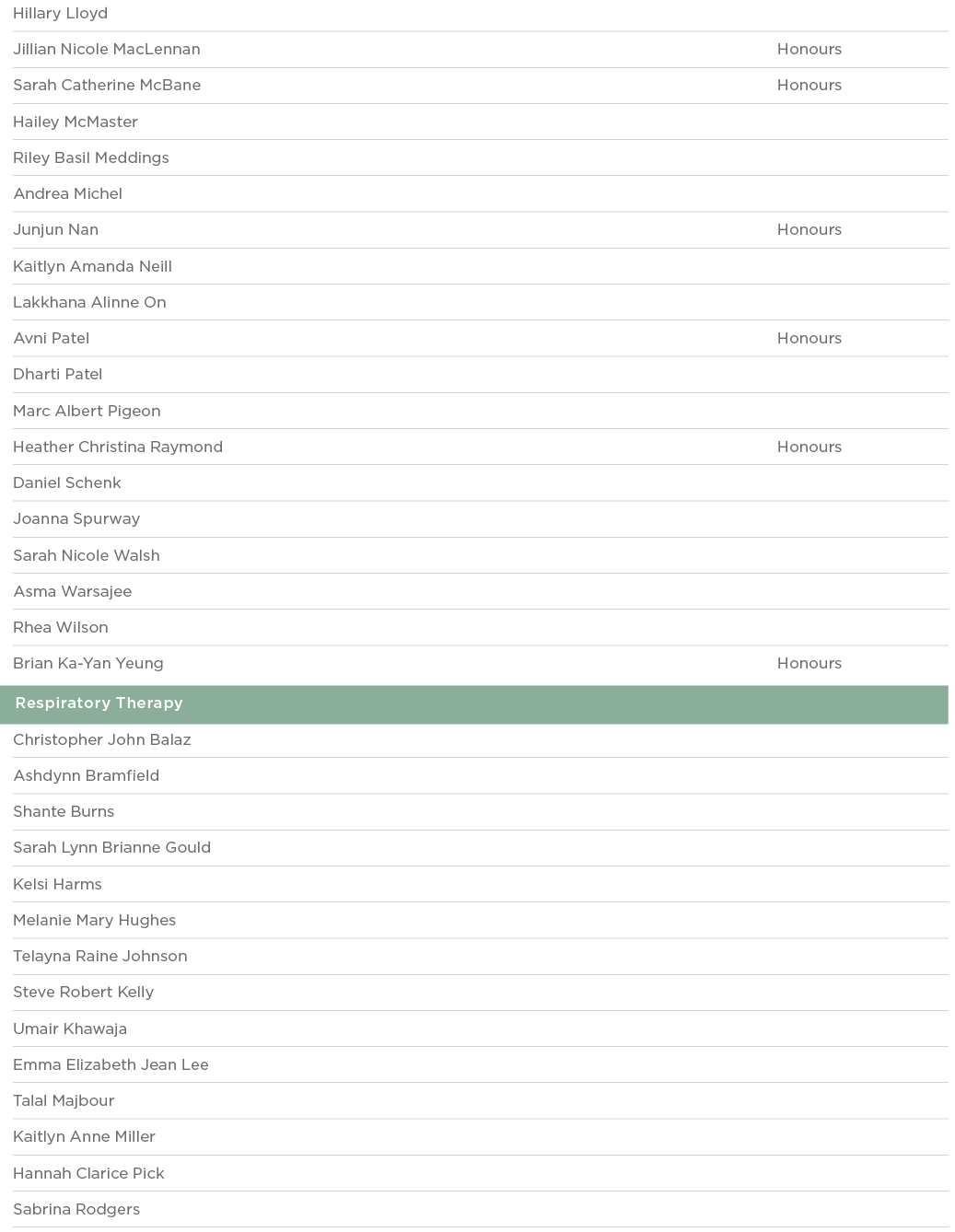Image resolution: width=955 pixels, height=1232 pixels.
Task: Click Honours beside Brian Ka-Yan Yeung
Action: tap(809, 664)
